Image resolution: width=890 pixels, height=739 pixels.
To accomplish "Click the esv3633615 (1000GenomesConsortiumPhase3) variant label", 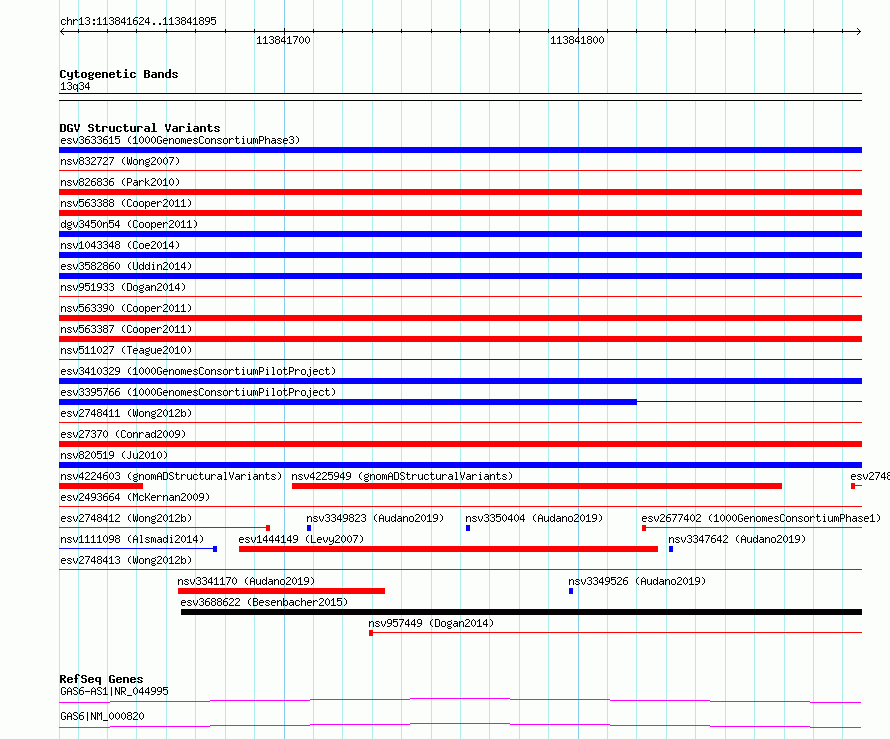I will [180, 140].
